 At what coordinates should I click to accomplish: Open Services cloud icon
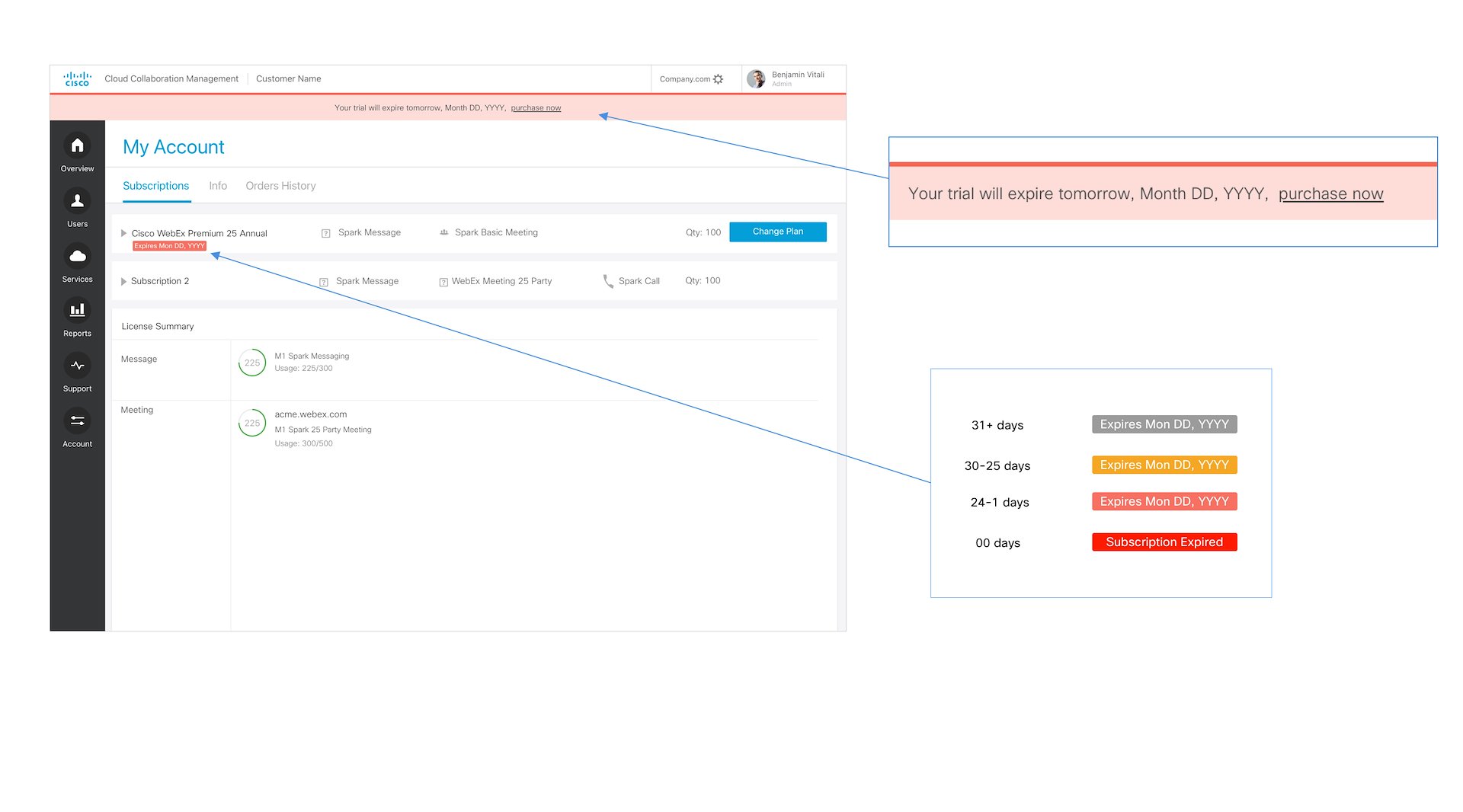coord(77,256)
